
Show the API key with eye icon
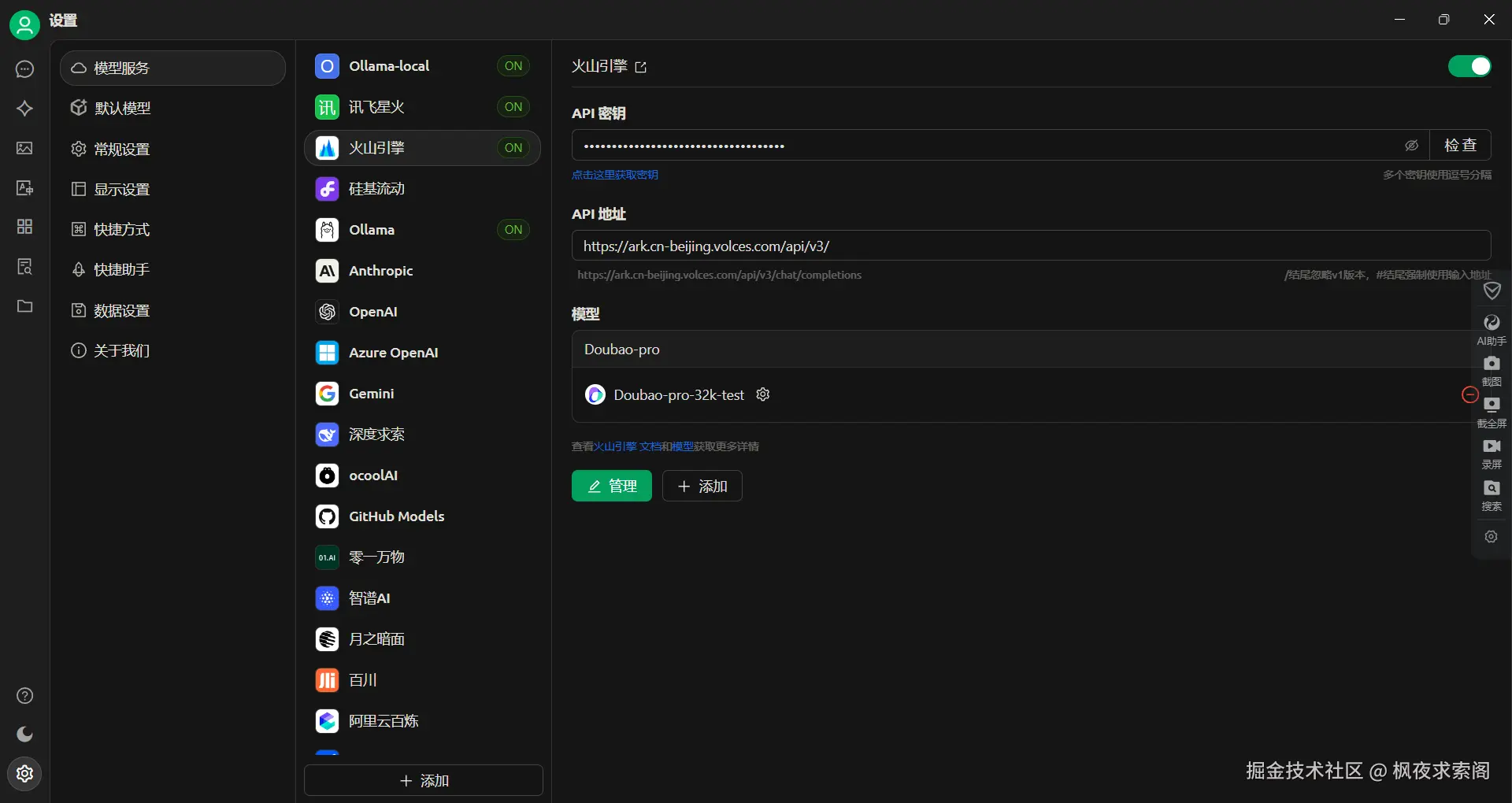[1411, 146]
